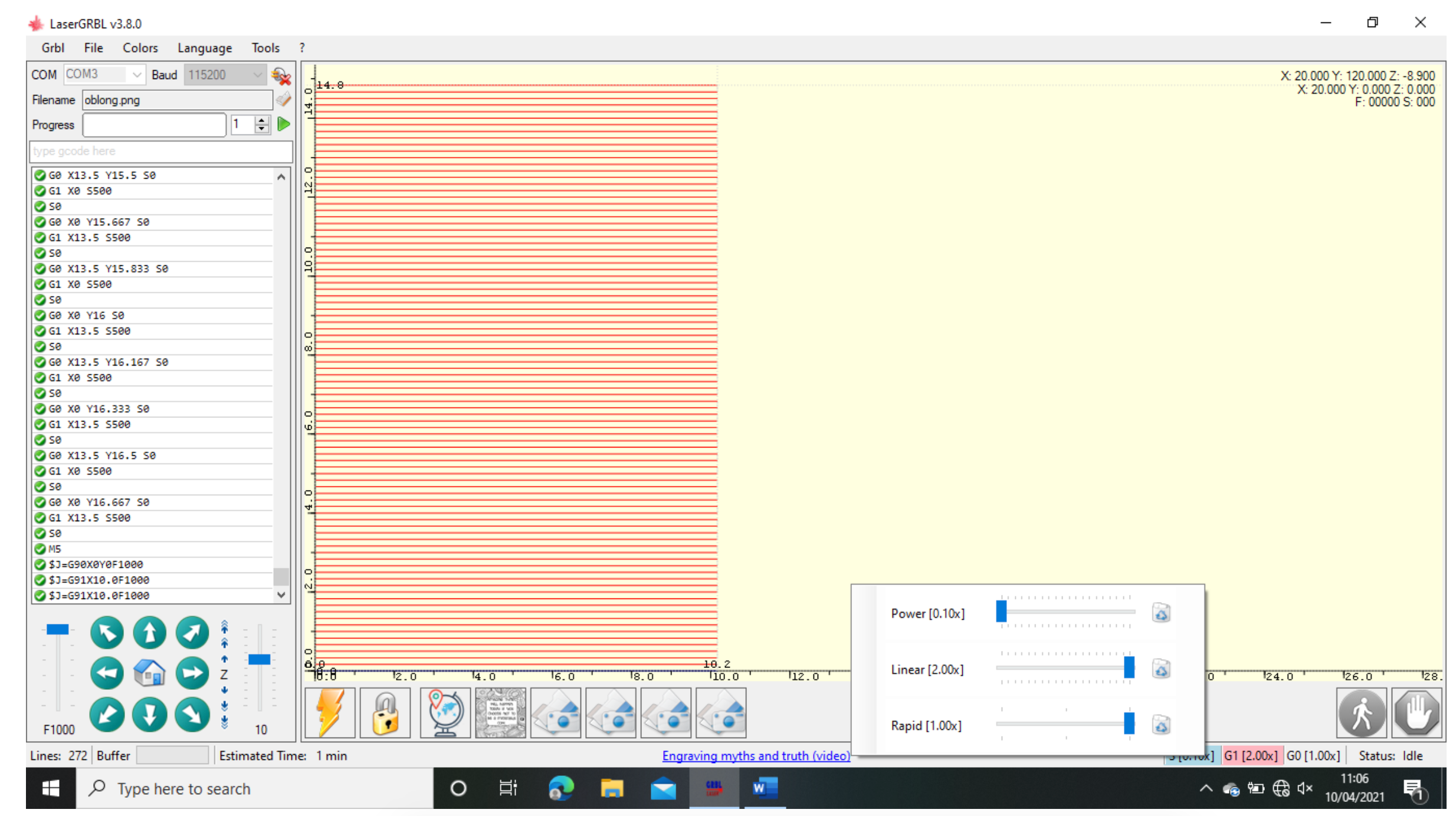Click the lightning bolt reset icon
Viewport: 1456px width, 816px height.
[330, 713]
